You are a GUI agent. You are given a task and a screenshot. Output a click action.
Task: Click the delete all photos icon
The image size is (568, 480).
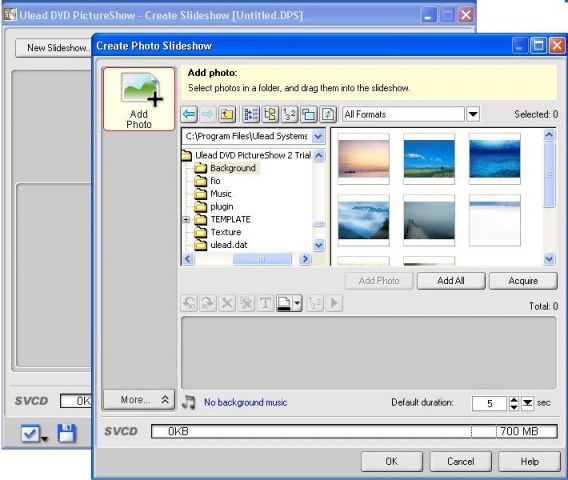pyautogui.click(x=246, y=303)
